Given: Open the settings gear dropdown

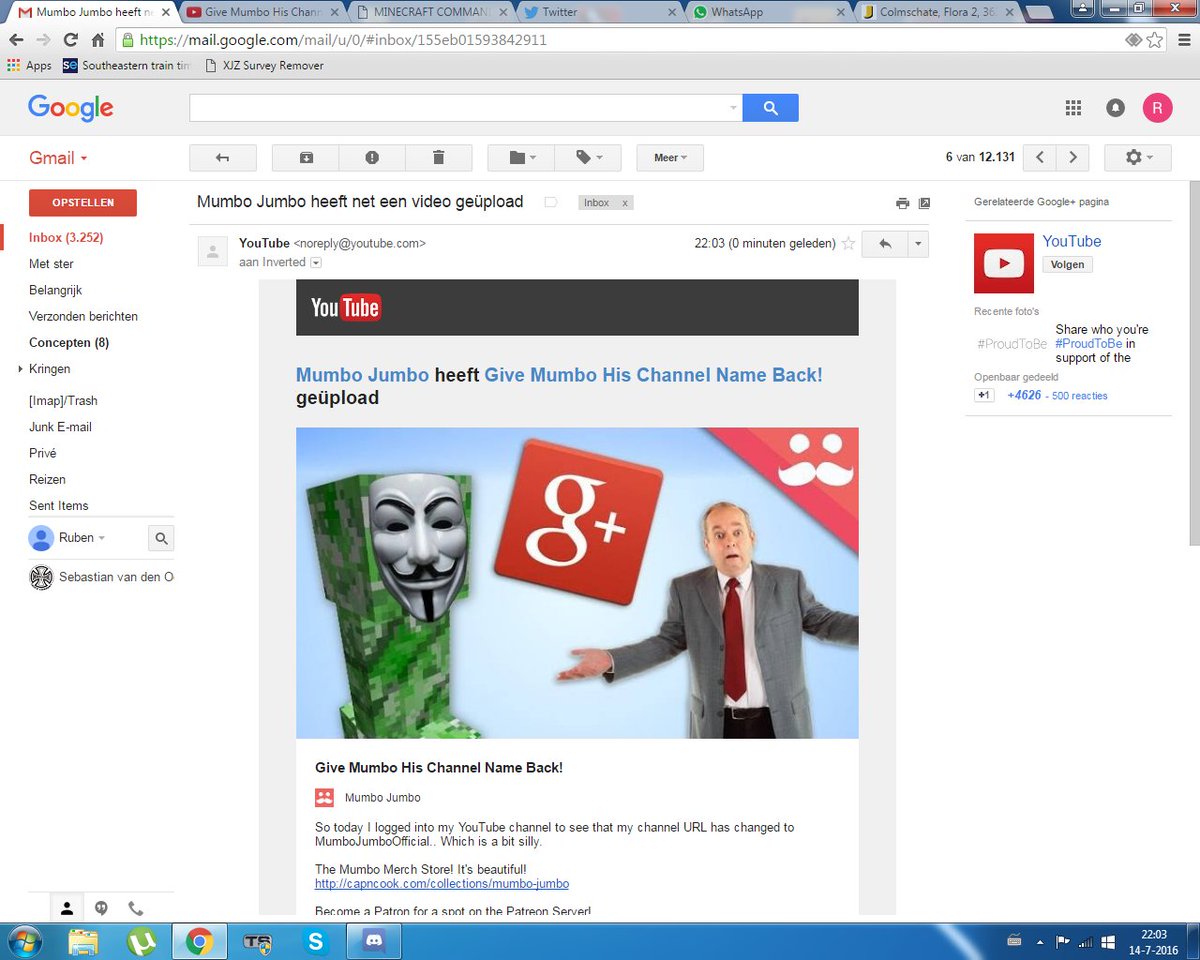Looking at the screenshot, I should 1137,158.
